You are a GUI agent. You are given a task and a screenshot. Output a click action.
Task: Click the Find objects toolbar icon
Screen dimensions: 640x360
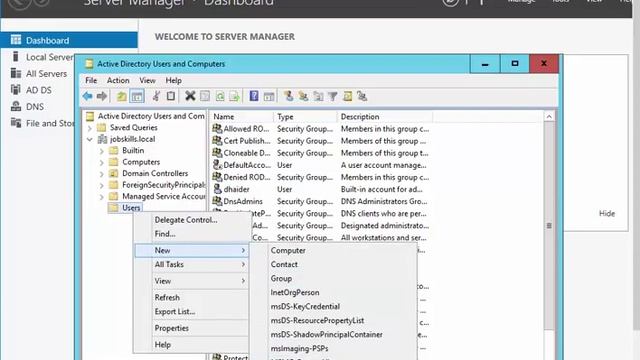[x=347, y=96]
